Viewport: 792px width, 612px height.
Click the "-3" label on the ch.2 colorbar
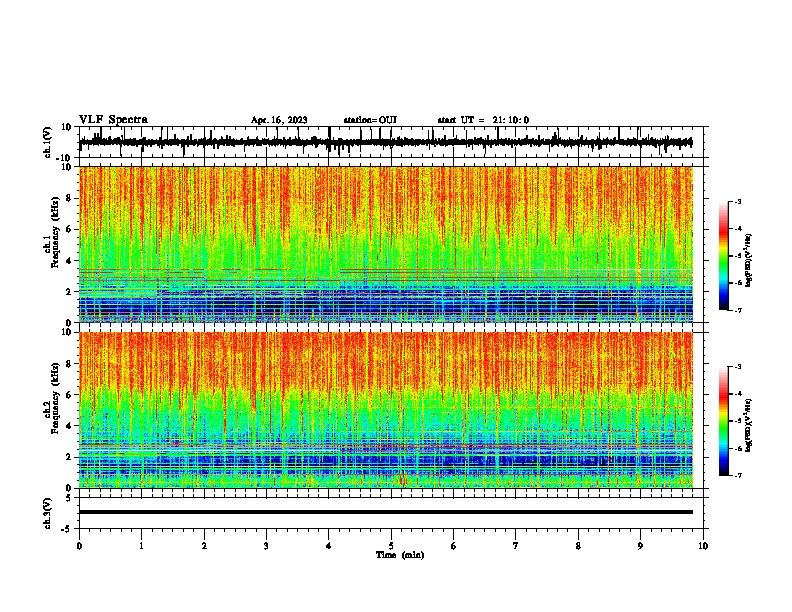coord(738,367)
